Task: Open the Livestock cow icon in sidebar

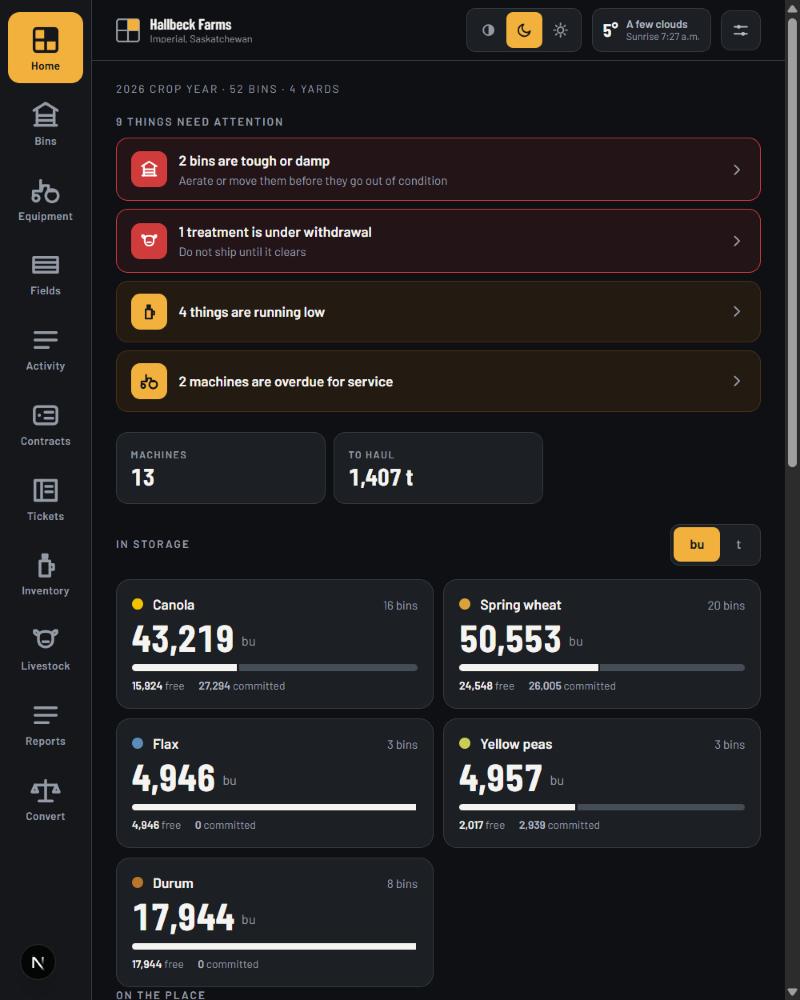Action: point(45,638)
